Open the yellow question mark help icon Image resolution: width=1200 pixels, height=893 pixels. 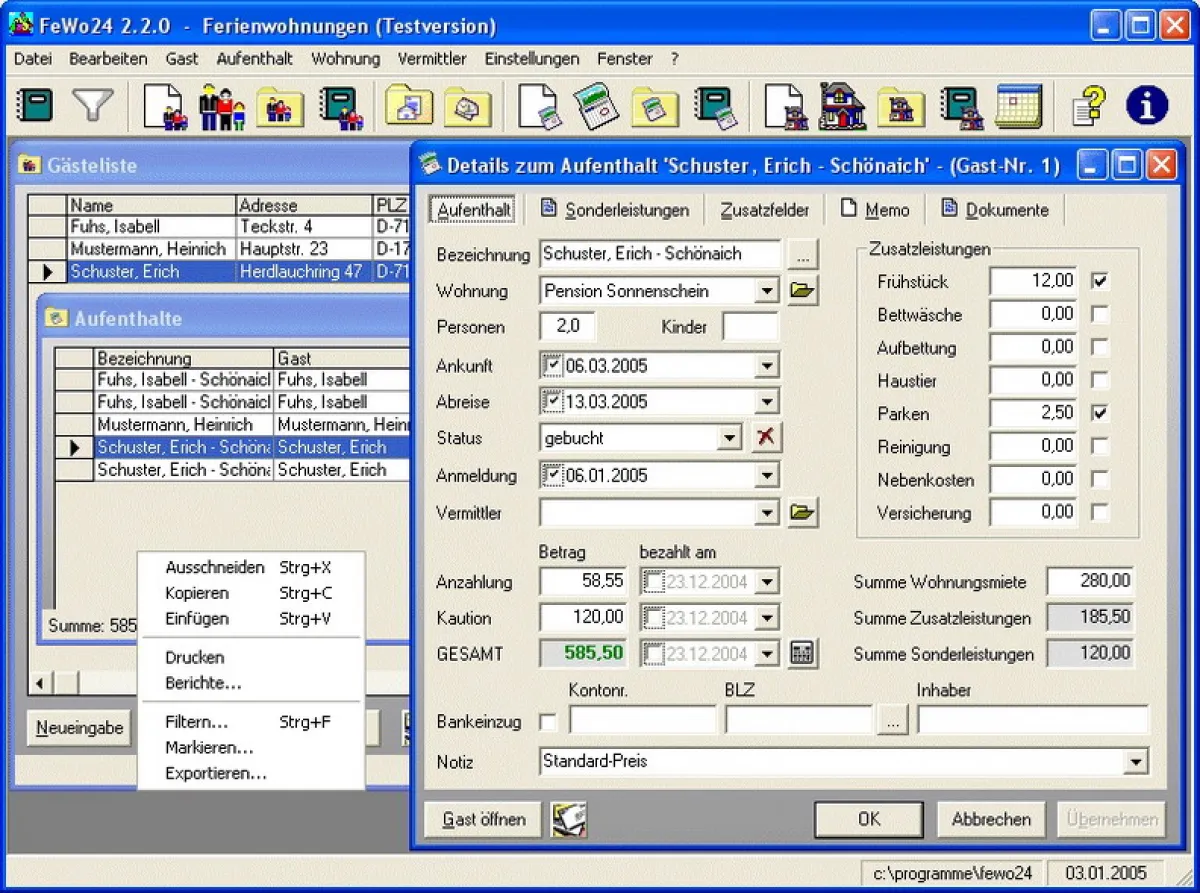pyautogui.click(x=1088, y=106)
